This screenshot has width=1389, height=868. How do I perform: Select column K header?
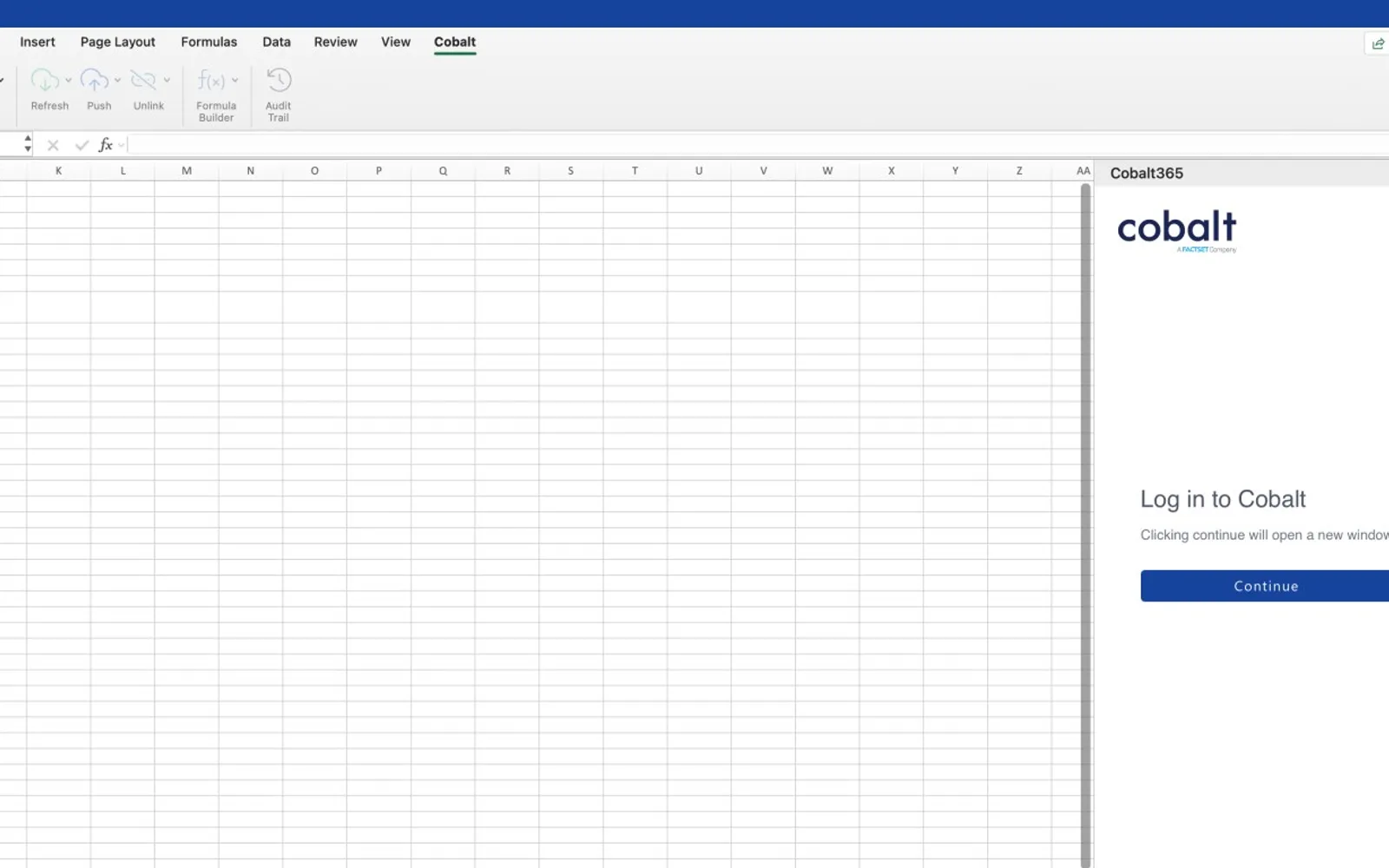[58, 171]
